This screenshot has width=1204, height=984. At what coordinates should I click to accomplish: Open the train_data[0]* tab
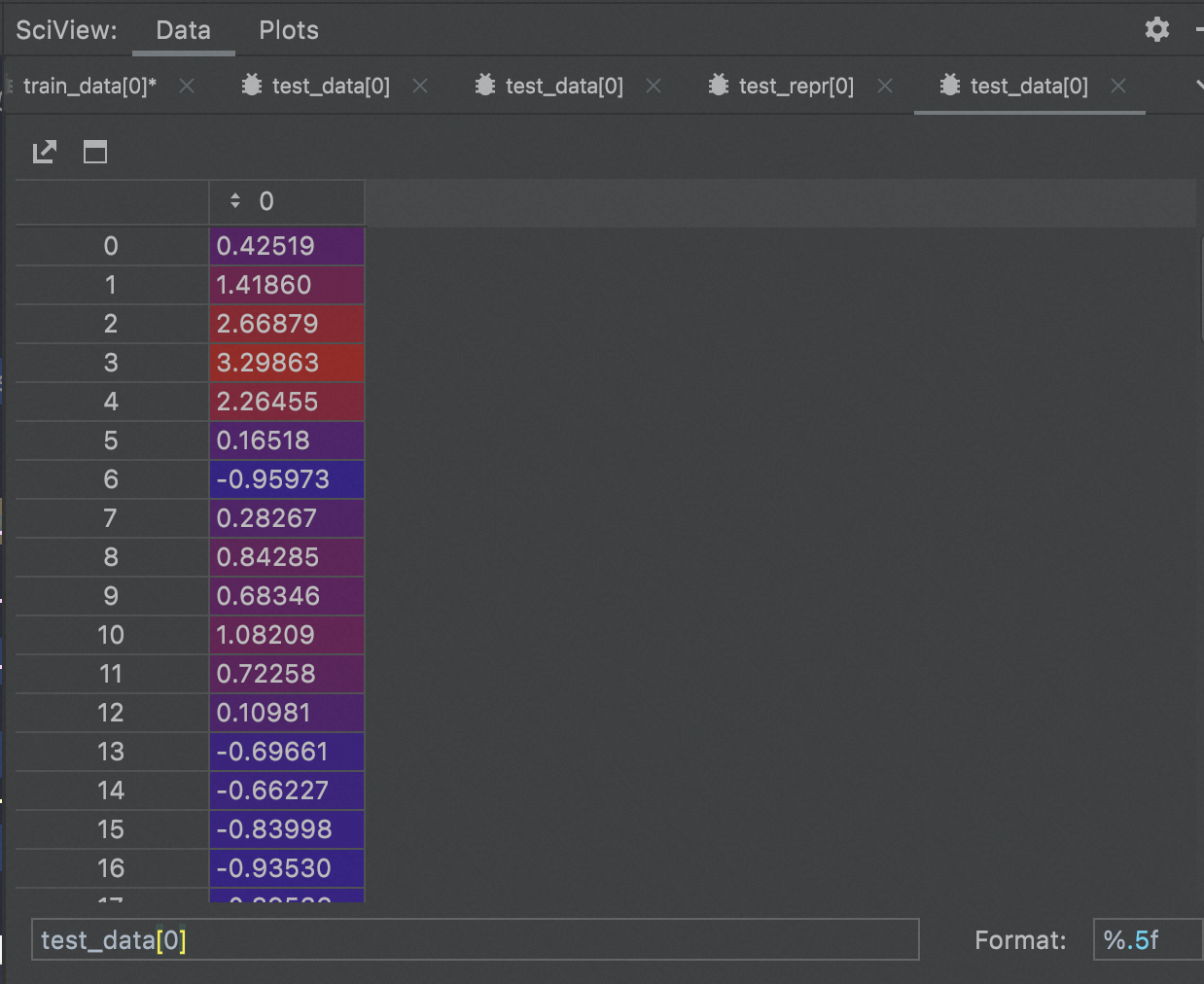[89, 86]
